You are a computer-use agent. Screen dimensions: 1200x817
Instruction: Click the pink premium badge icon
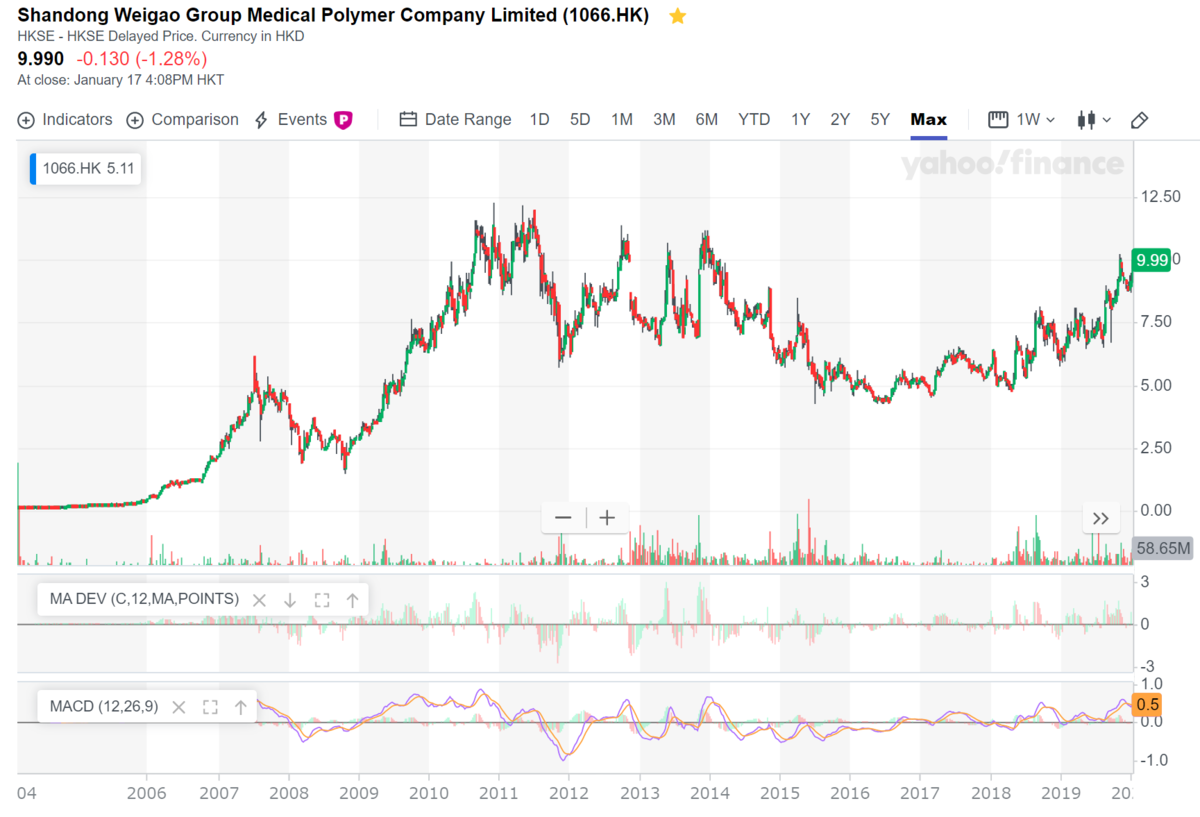[343, 120]
